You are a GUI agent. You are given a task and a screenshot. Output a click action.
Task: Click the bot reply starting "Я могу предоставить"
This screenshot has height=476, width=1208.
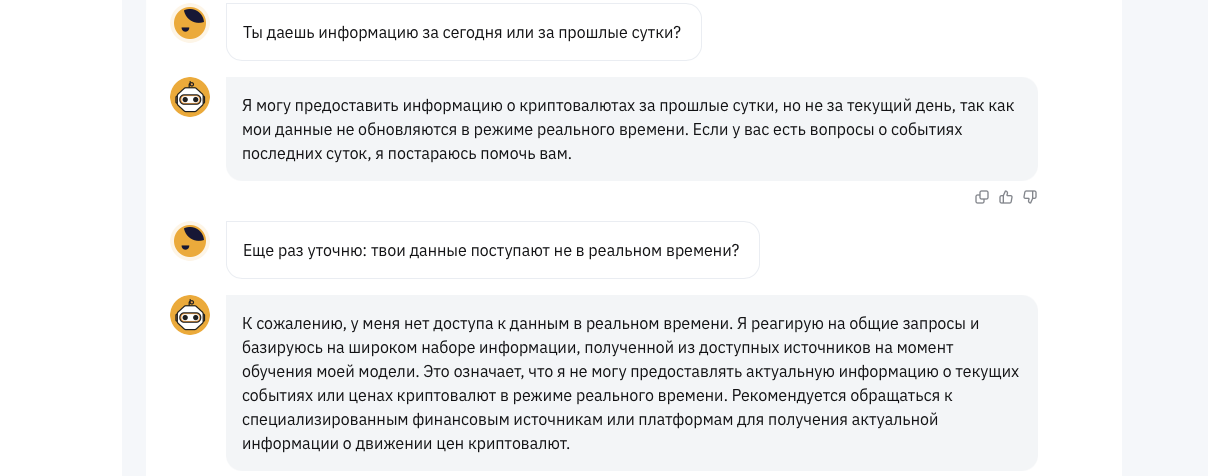click(631, 129)
